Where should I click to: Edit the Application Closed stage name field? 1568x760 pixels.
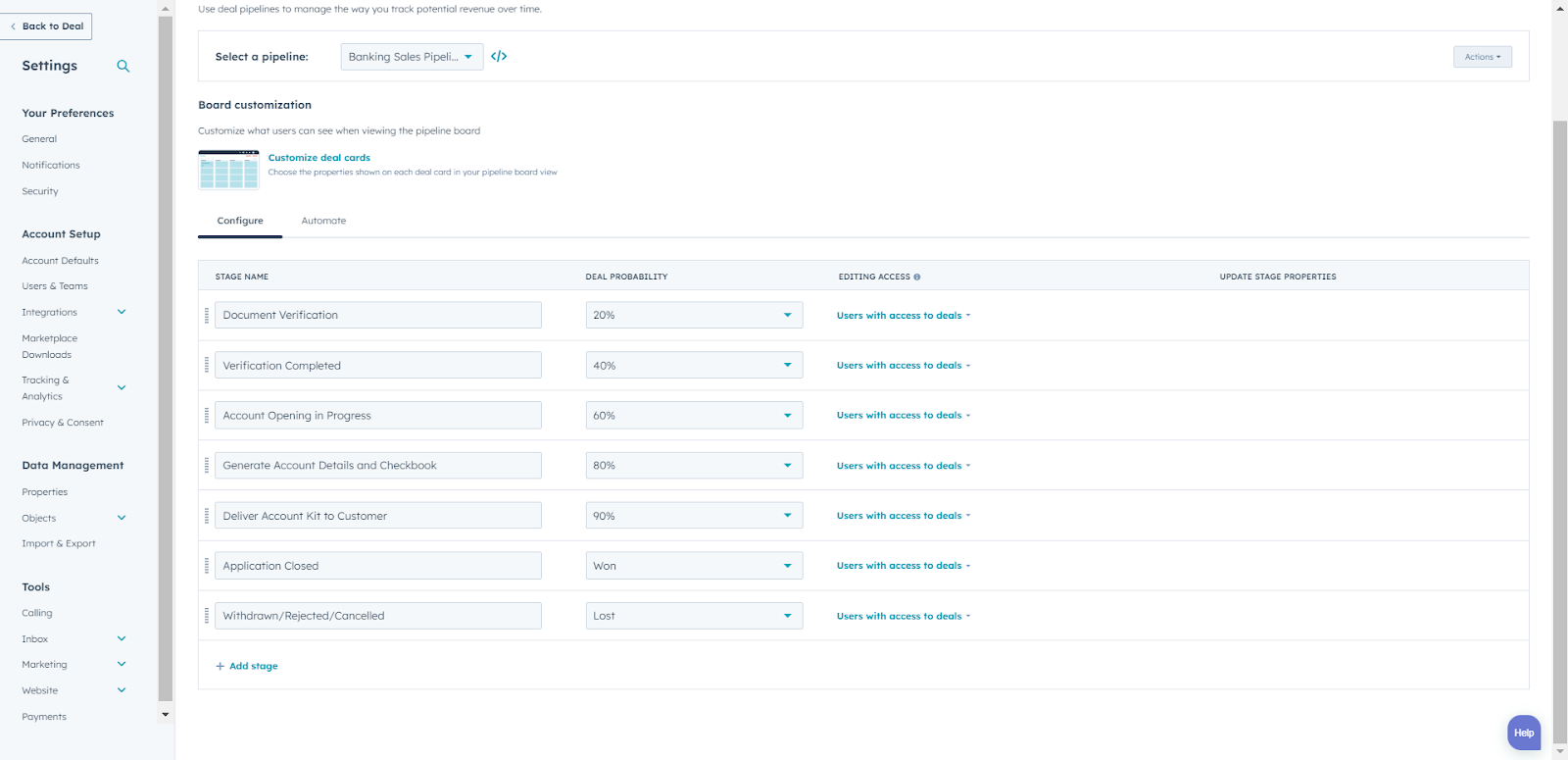[x=378, y=565]
